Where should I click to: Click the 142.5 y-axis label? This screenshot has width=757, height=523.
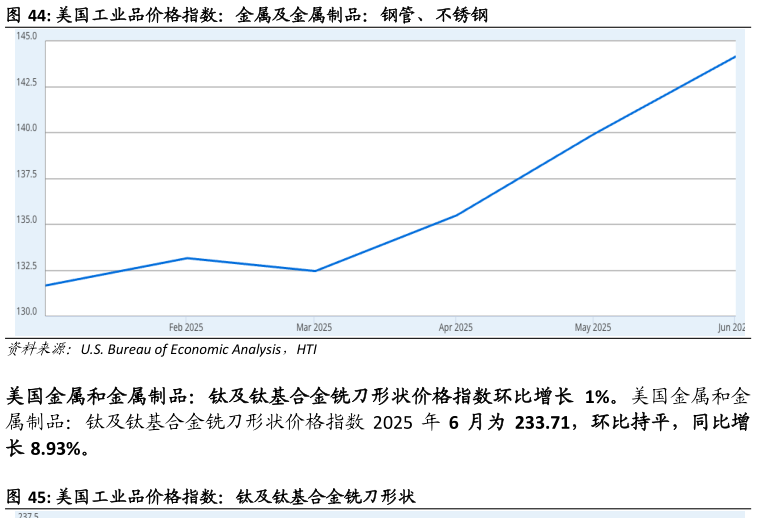click(27, 83)
